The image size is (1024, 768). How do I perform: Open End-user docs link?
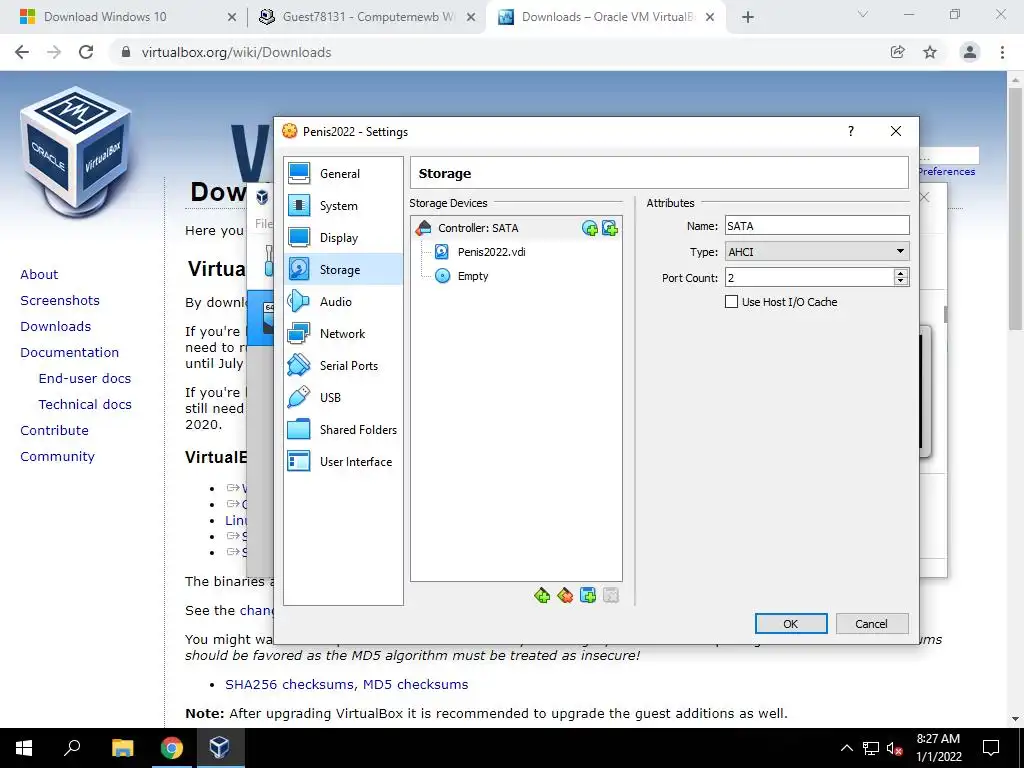pyautogui.click(x=85, y=379)
